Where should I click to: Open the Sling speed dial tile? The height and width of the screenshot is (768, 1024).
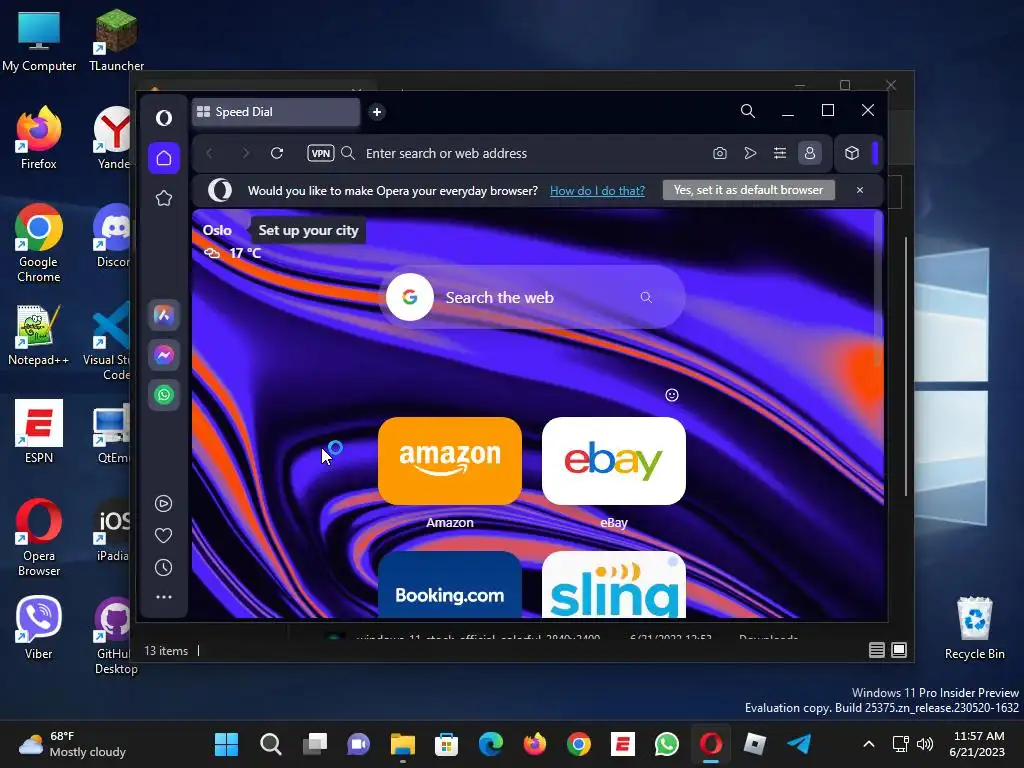click(x=614, y=585)
